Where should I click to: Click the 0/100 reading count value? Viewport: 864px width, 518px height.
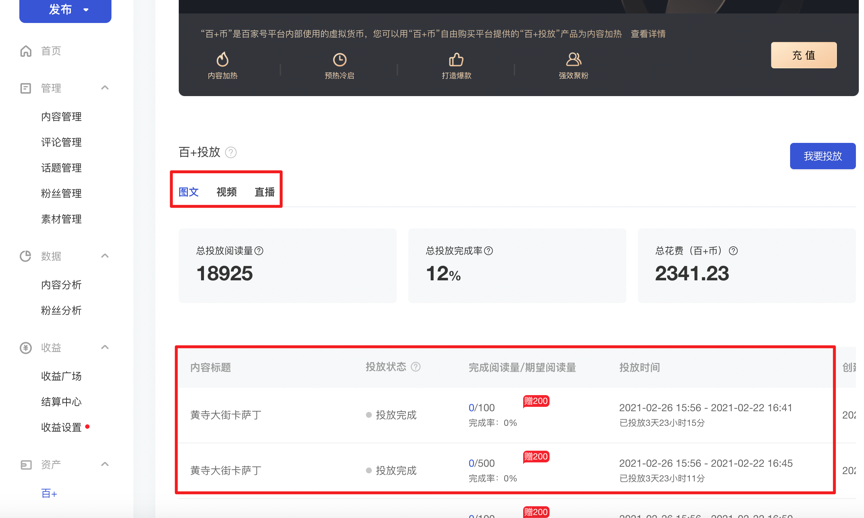482,408
